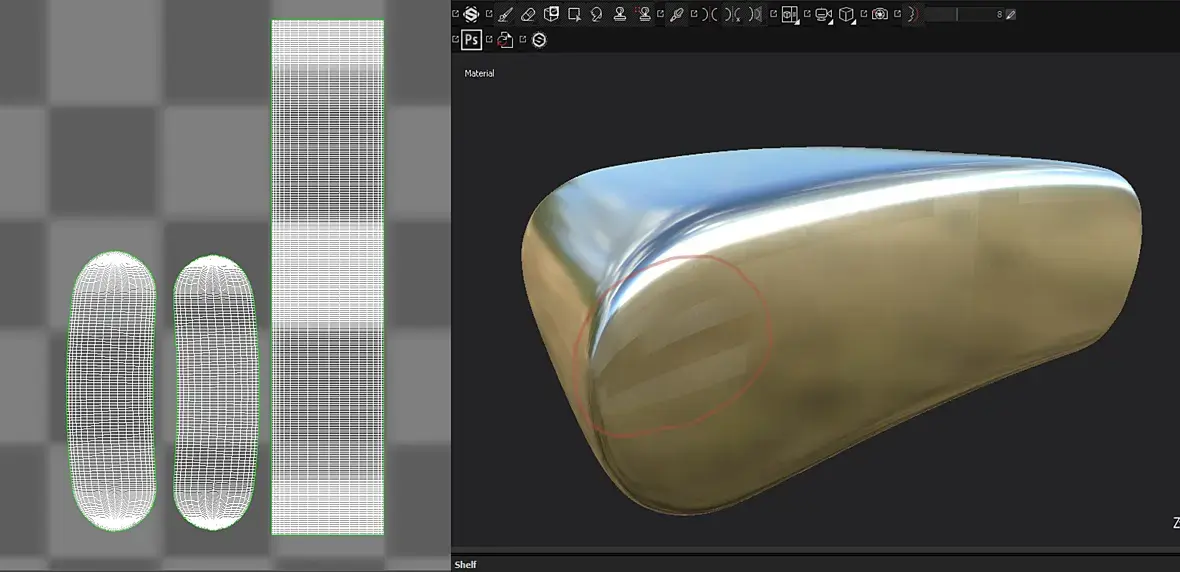Image resolution: width=1180 pixels, height=572 pixels.
Task: Toggle the pen pressure icon beside size field
Action: pos(1011,14)
